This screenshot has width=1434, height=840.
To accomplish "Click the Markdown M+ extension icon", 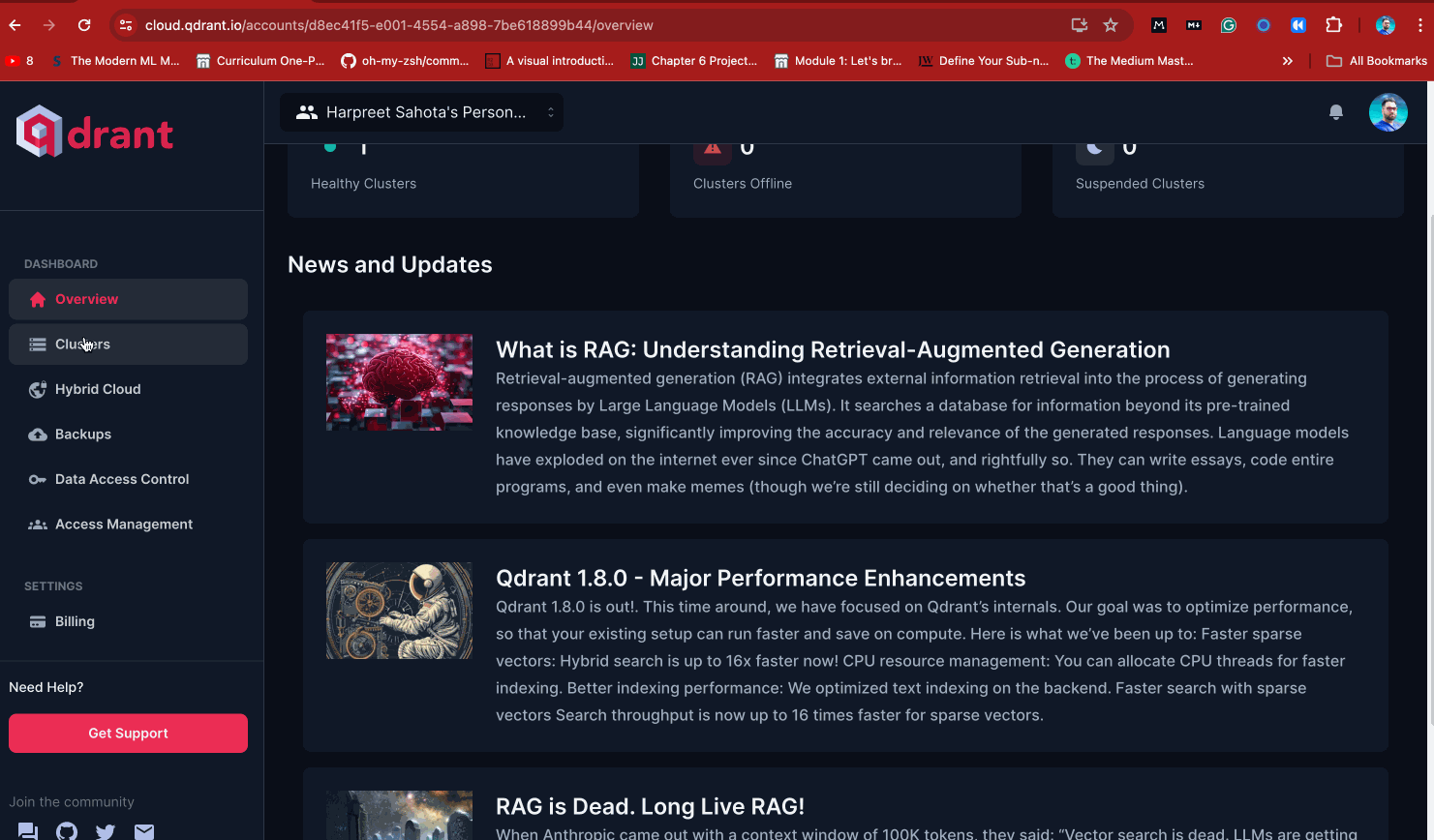I will 1194,25.
